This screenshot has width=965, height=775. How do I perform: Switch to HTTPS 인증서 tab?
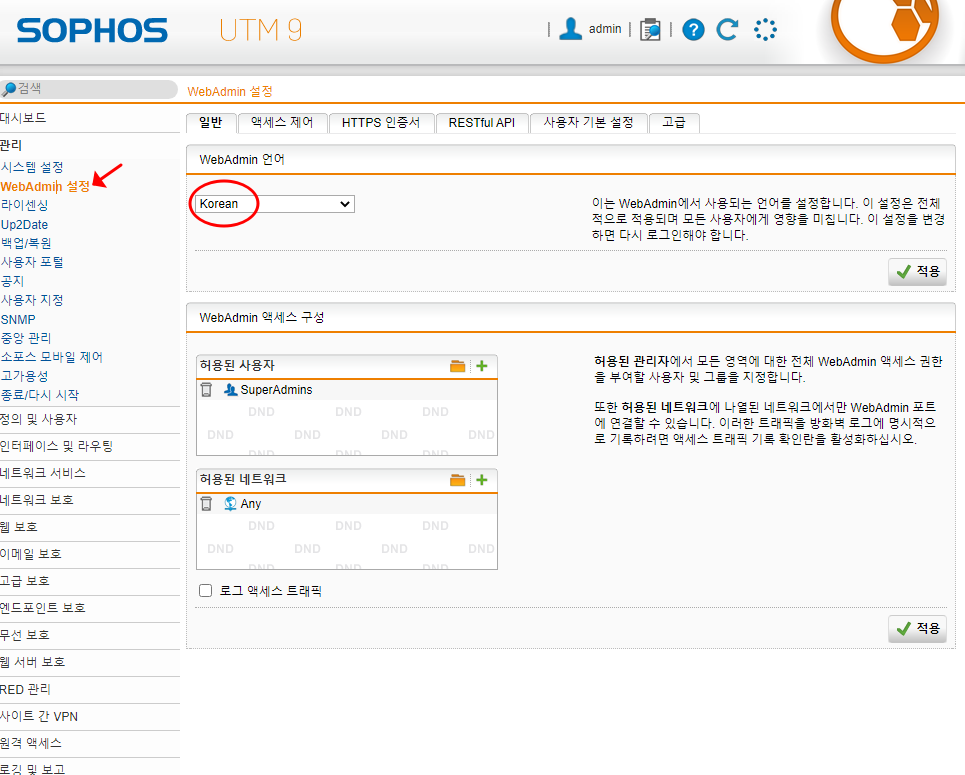click(x=381, y=122)
